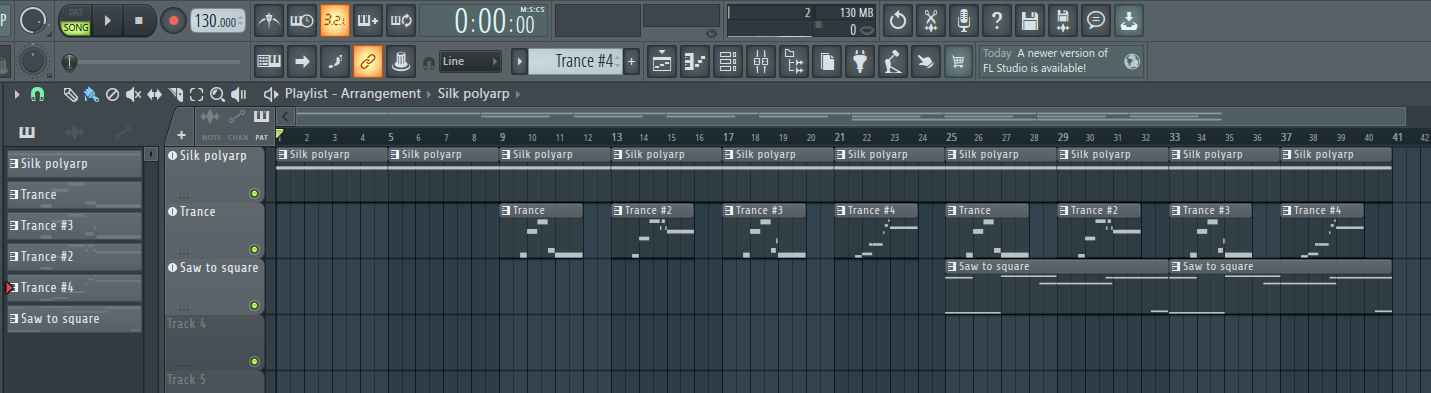The height and width of the screenshot is (393, 1431).
Task: Open the audio editor scissors icon
Action: (x=931, y=19)
